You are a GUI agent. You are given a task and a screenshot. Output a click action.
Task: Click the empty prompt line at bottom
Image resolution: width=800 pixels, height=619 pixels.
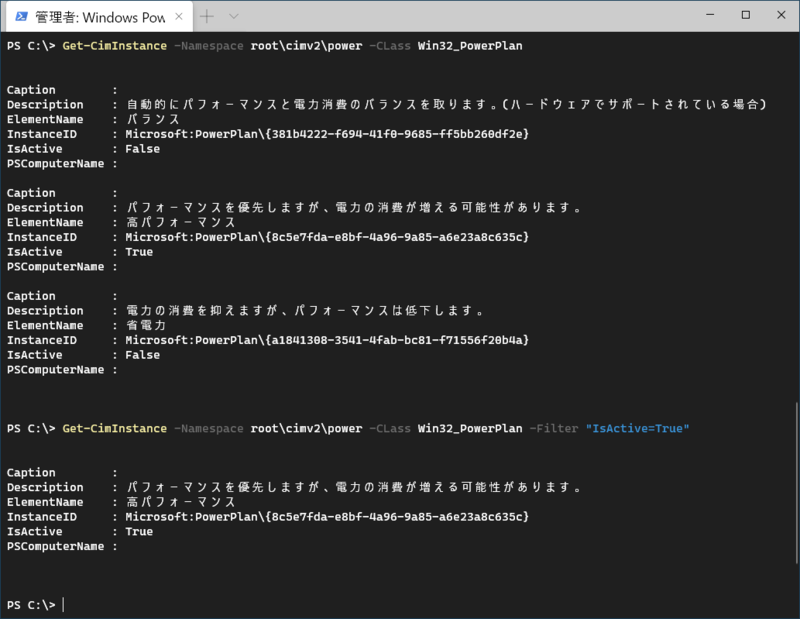400,605
